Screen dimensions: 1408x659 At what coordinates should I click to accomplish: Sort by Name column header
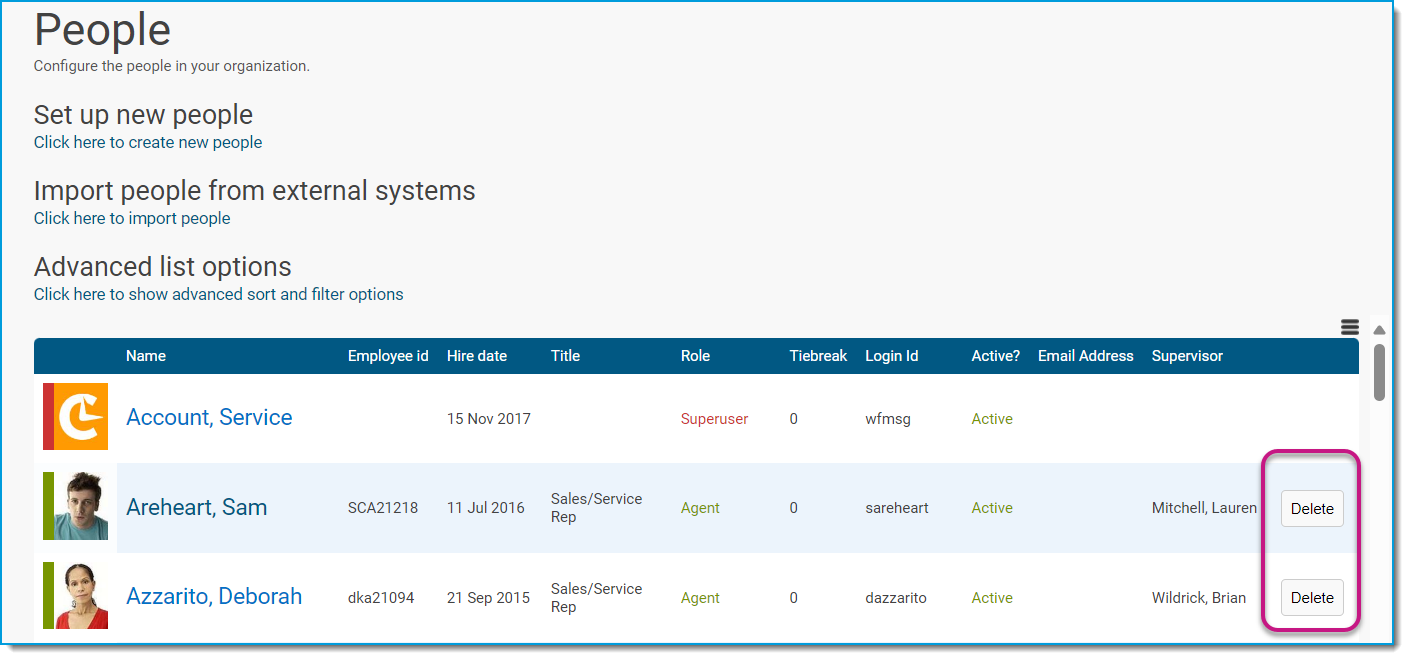point(146,356)
